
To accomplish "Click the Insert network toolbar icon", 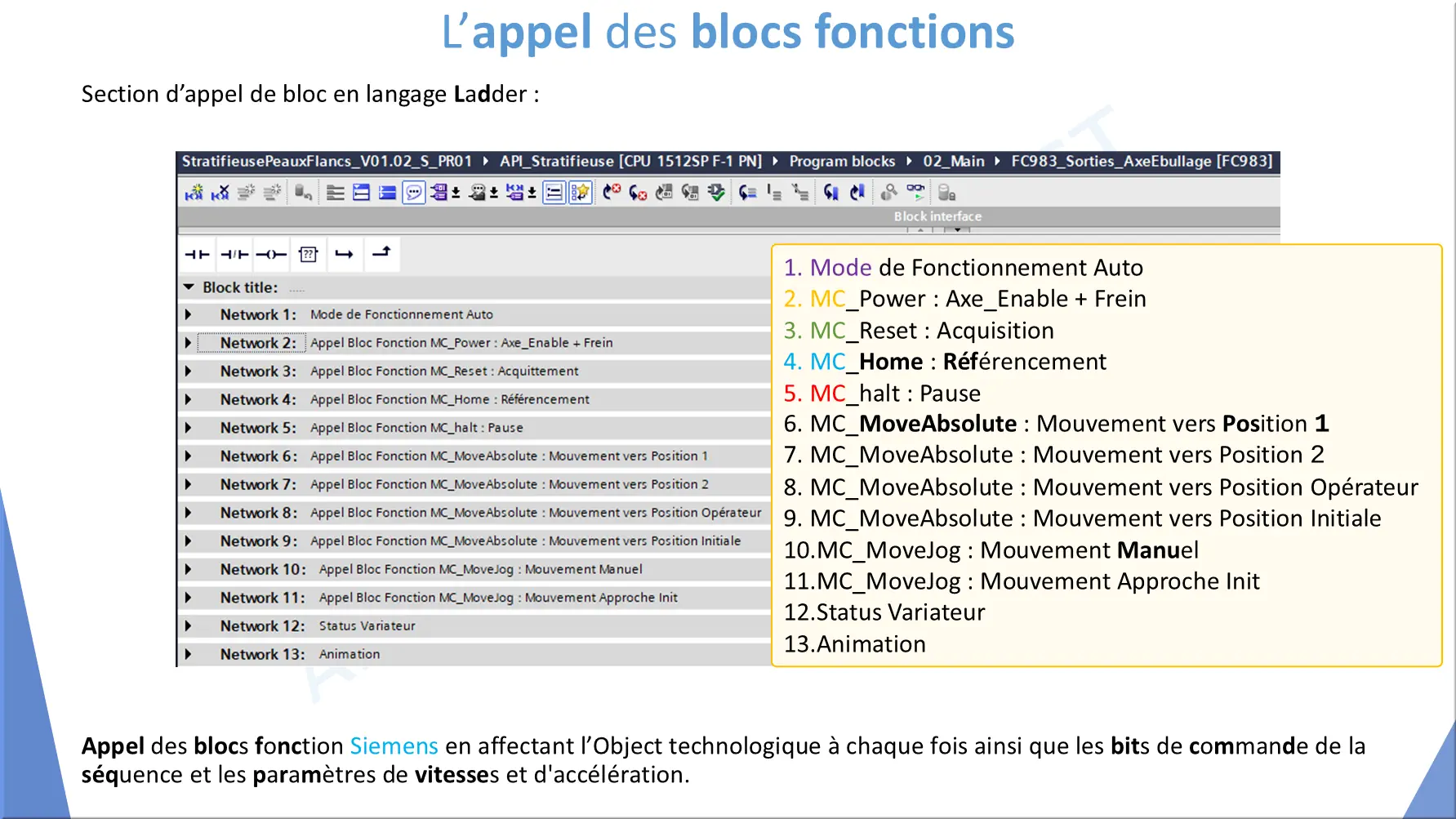I will point(194,193).
